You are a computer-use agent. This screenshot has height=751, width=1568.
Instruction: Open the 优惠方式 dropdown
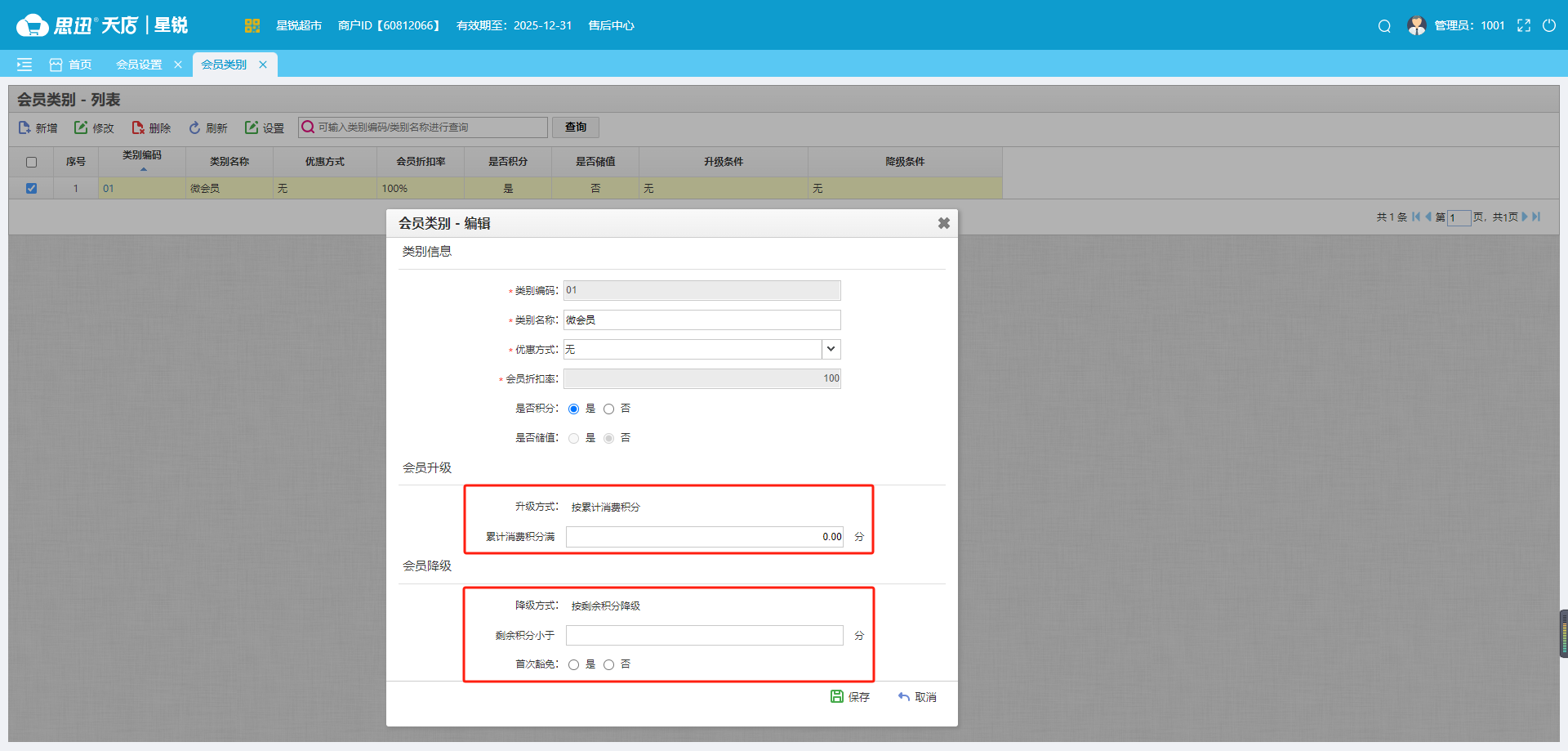coord(831,349)
